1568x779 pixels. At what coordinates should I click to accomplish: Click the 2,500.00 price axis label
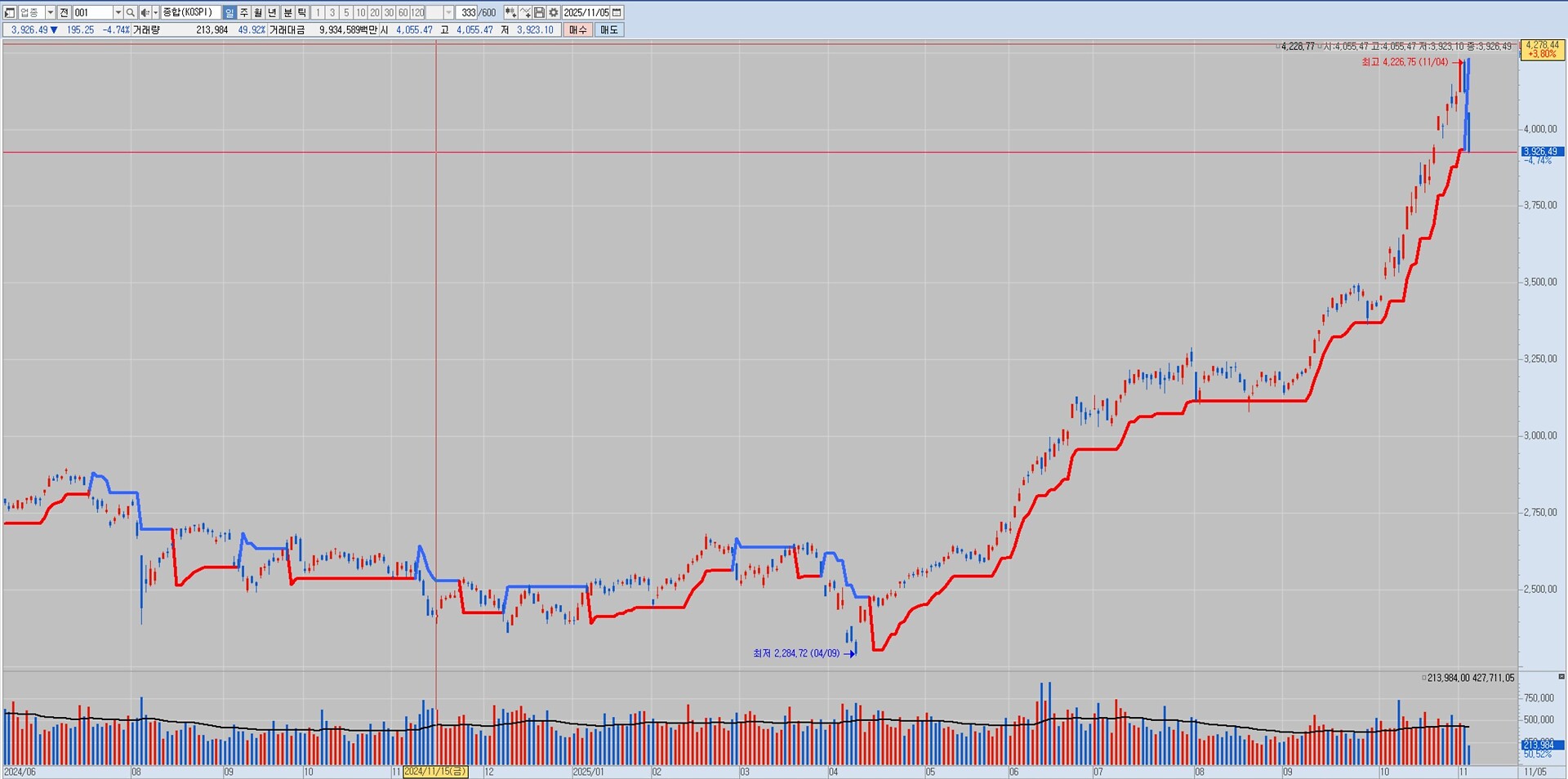[x=1540, y=589]
